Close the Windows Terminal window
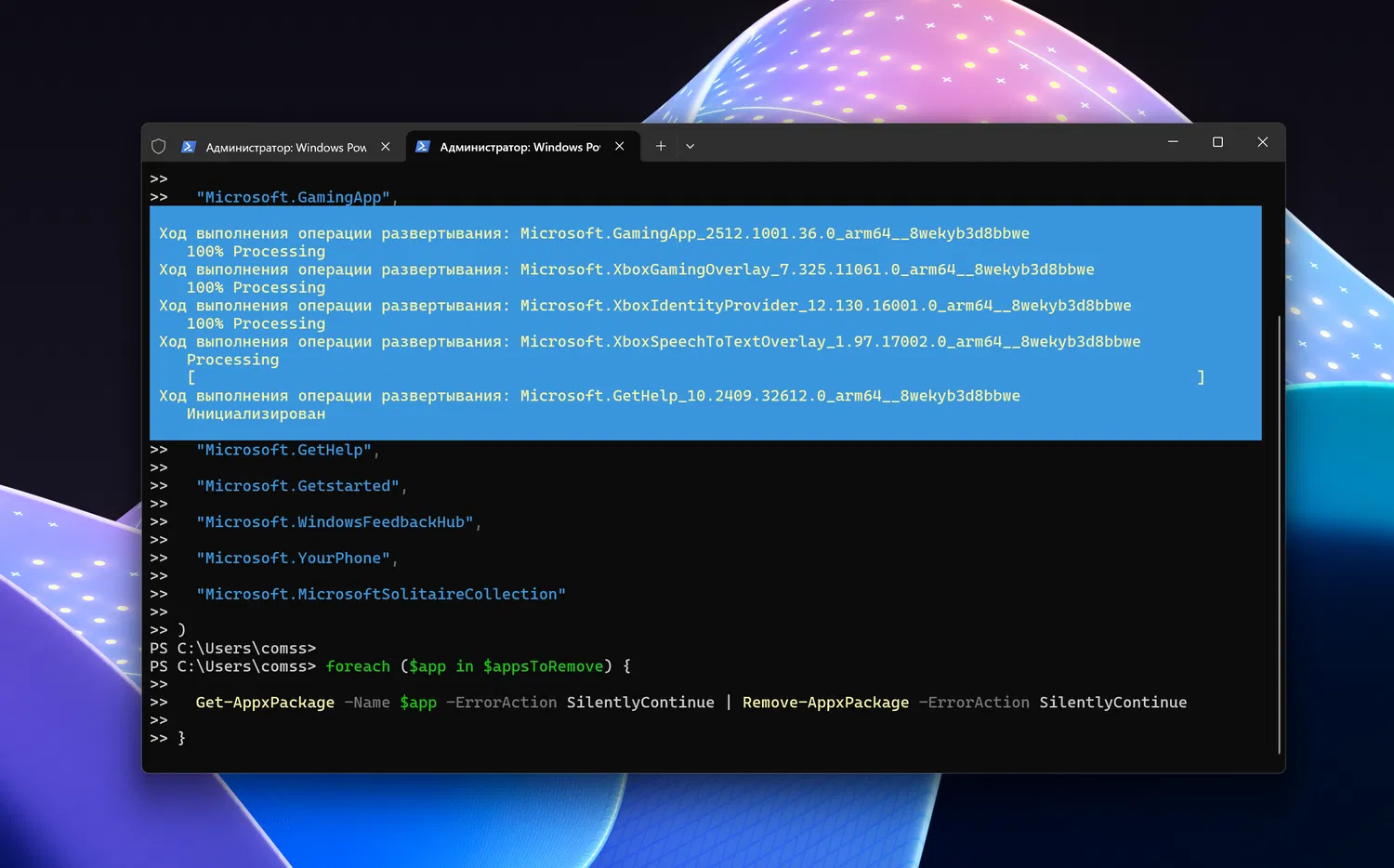The width and height of the screenshot is (1394, 868). [x=1262, y=142]
